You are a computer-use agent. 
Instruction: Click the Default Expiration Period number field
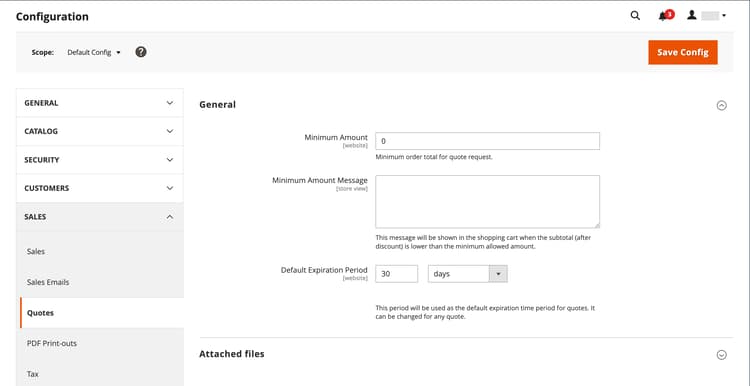point(397,274)
